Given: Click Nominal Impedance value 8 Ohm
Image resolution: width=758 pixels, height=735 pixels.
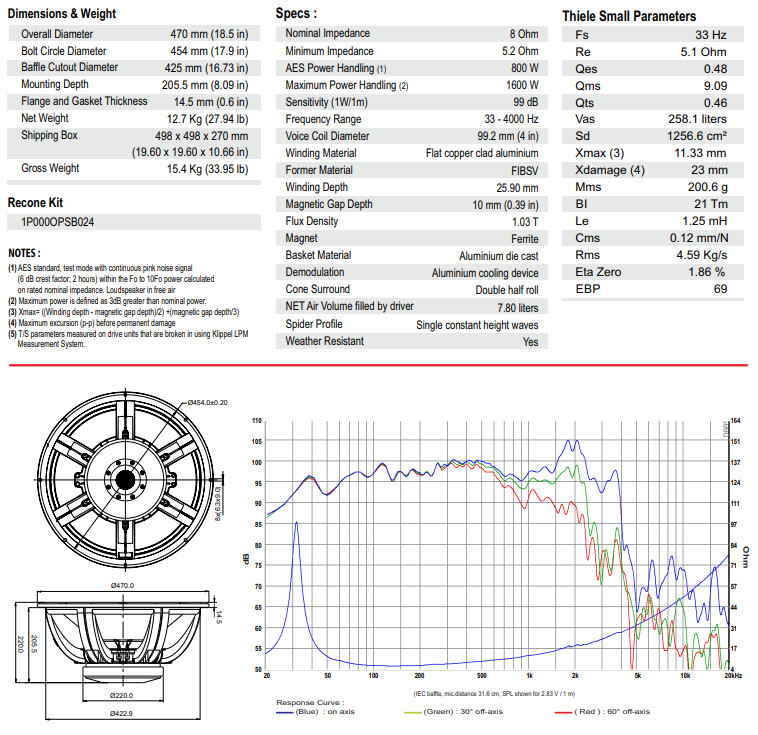Looking at the screenshot, I should [x=524, y=34].
